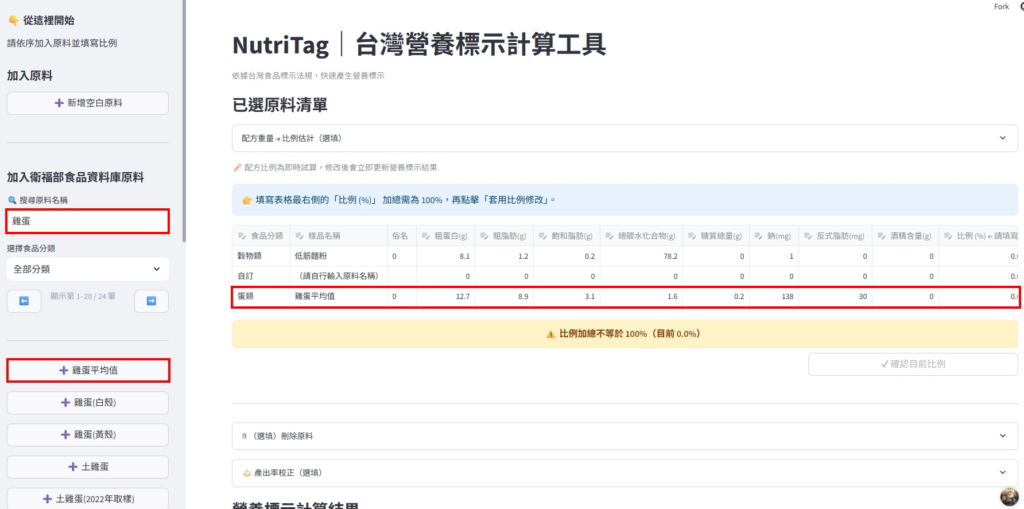Go to next page with right arrow button
The image size is (1024, 509).
point(152,301)
